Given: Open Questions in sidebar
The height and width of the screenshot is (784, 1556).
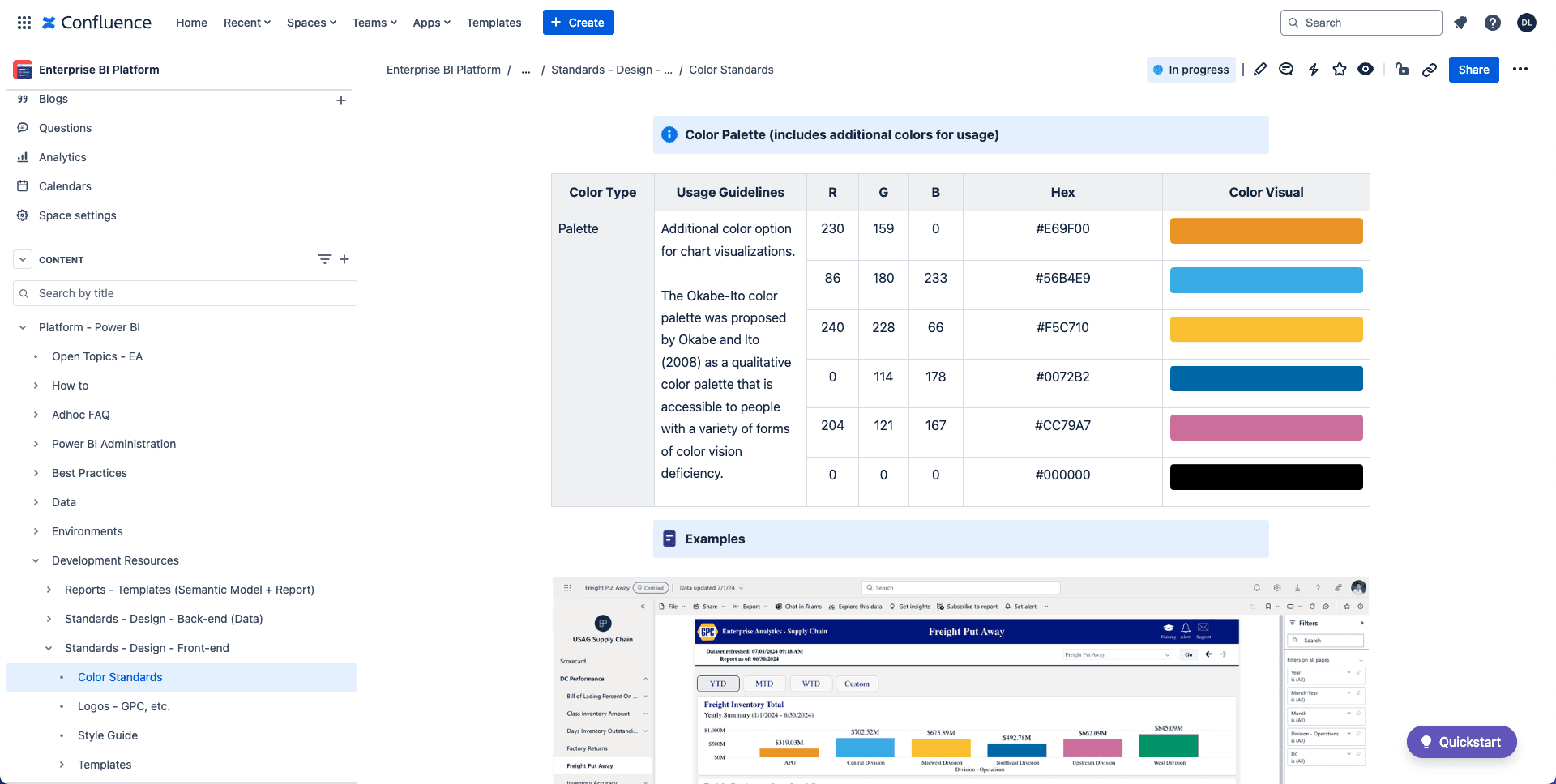Looking at the screenshot, I should click(x=65, y=128).
